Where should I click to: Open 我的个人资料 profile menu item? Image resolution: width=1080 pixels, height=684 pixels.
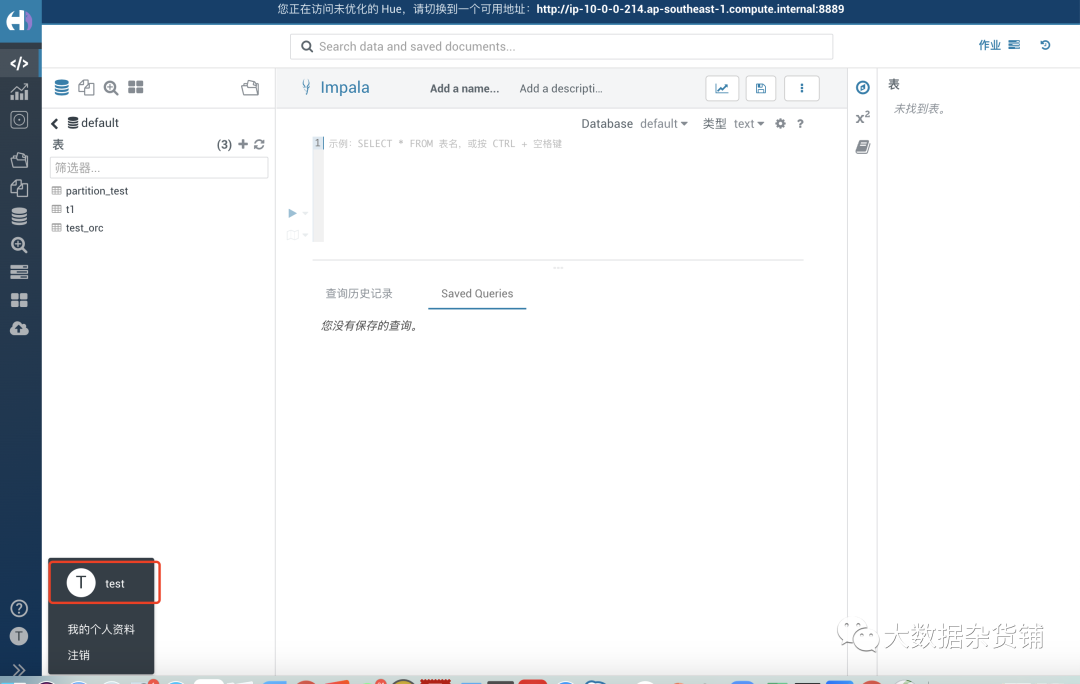point(101,629)
